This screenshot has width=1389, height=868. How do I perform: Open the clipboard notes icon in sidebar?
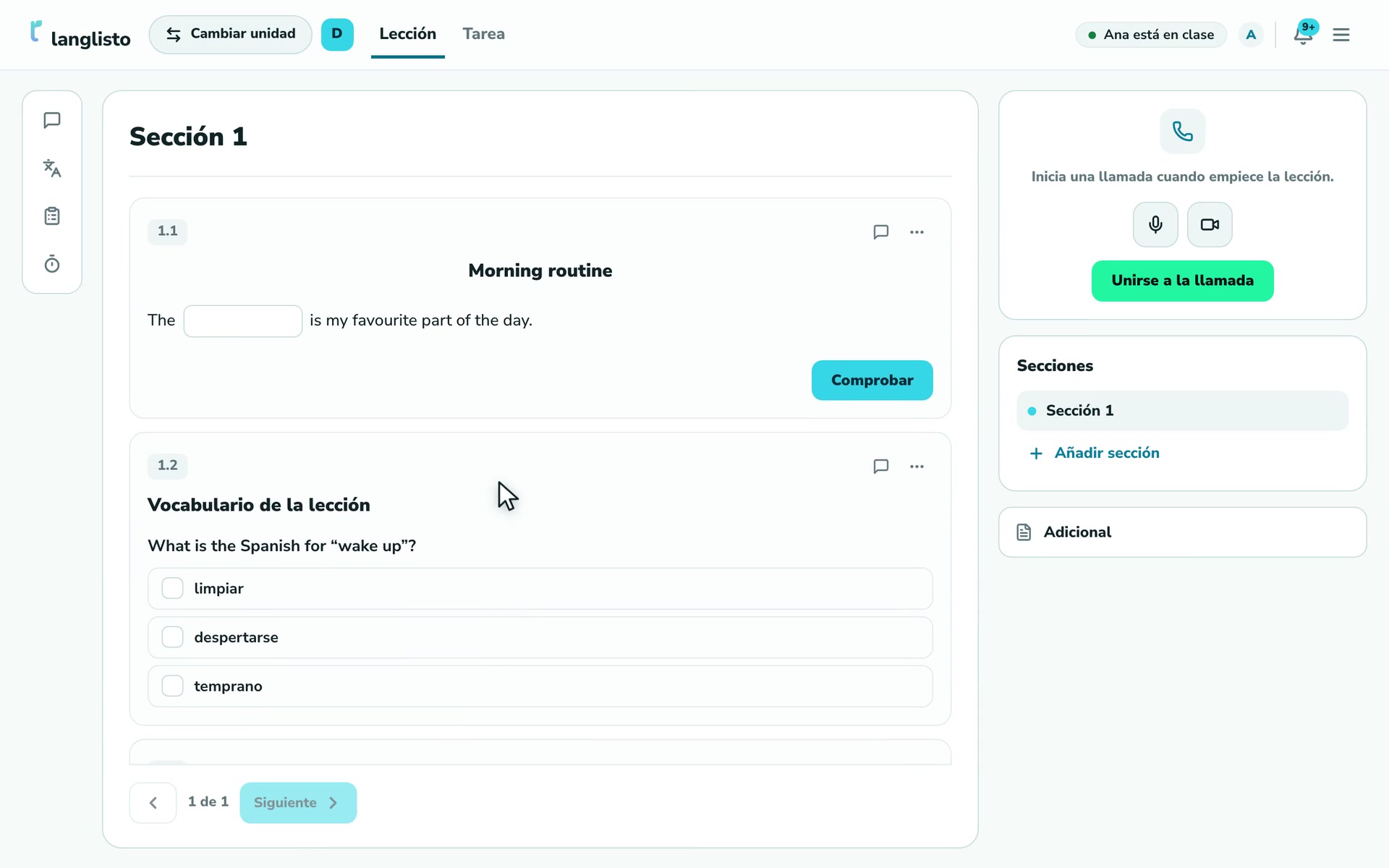coord(52,216)
